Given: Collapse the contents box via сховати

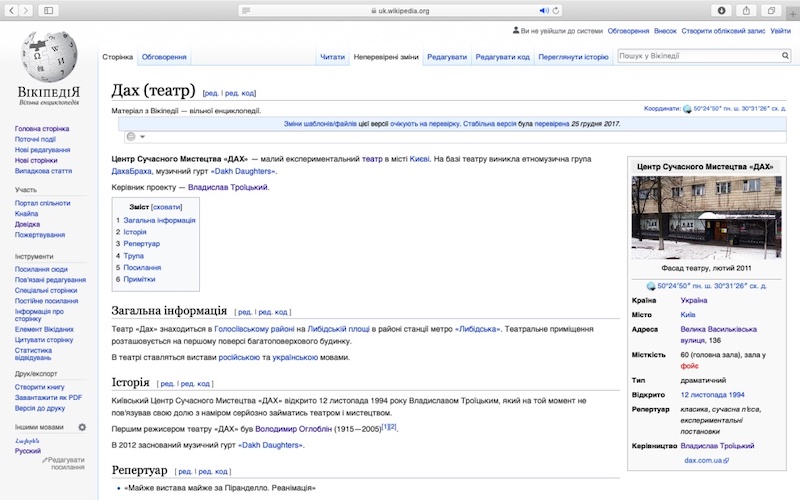Looking at the screenshot, I should point(167,207).
